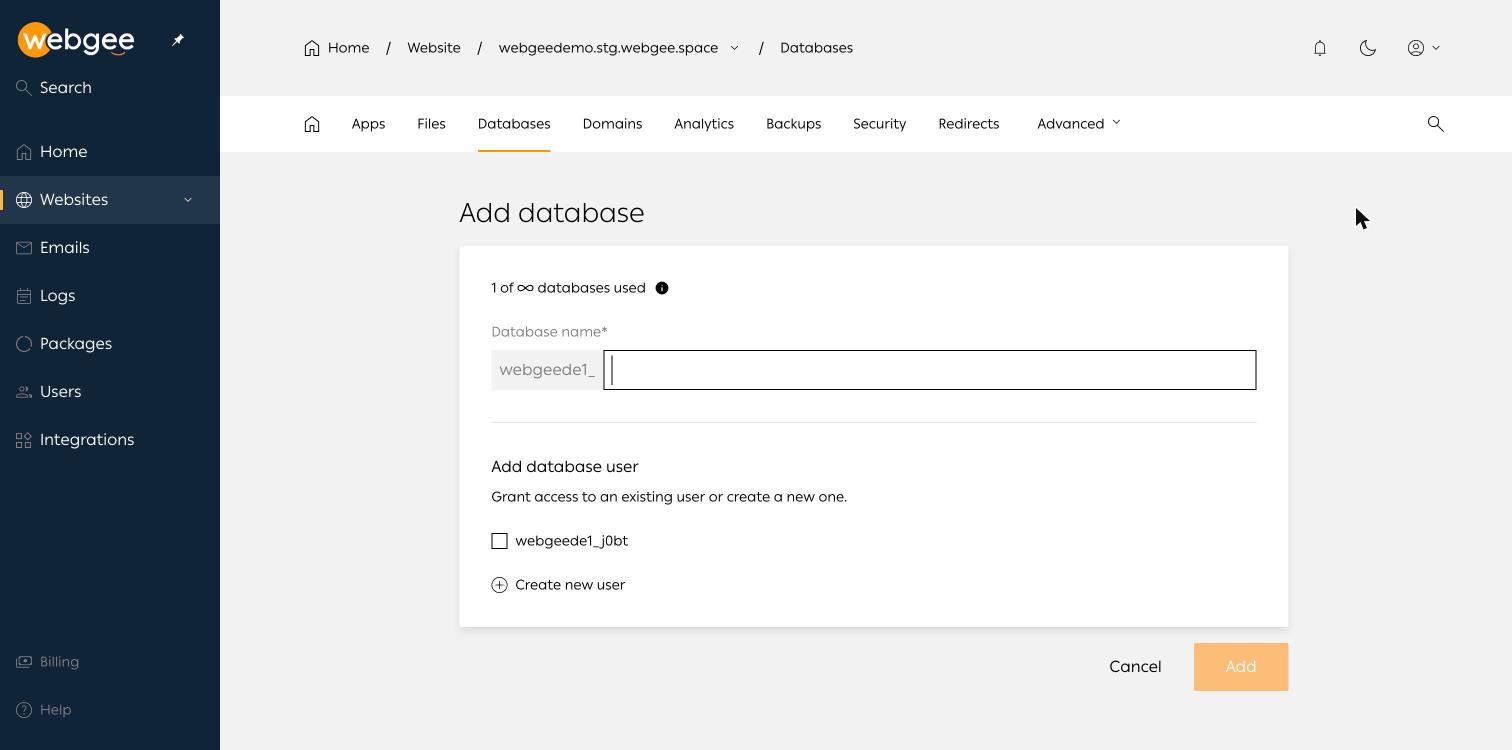Click the Databases breadcrumb
1512x750 pixels.
(x=816, y=48)
